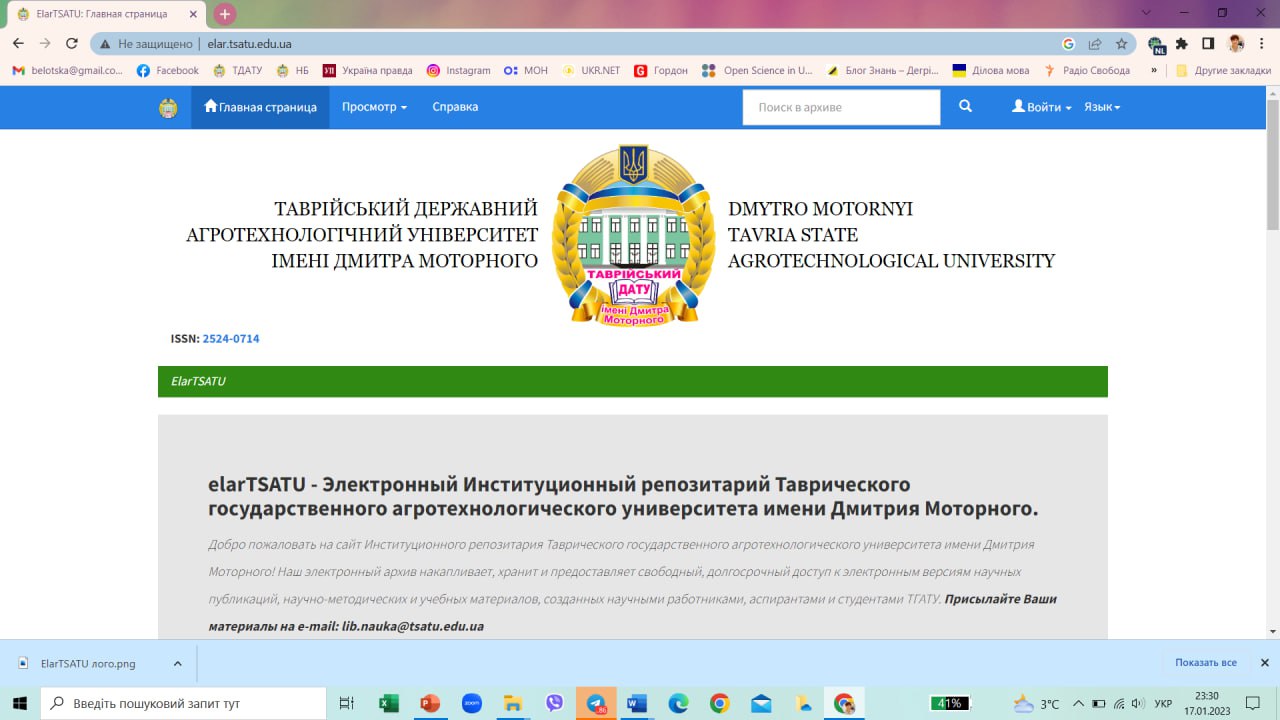This screenshot has width=1280, height=720.
Task: Toggle the browser side panel
Action: point(1208,44)
